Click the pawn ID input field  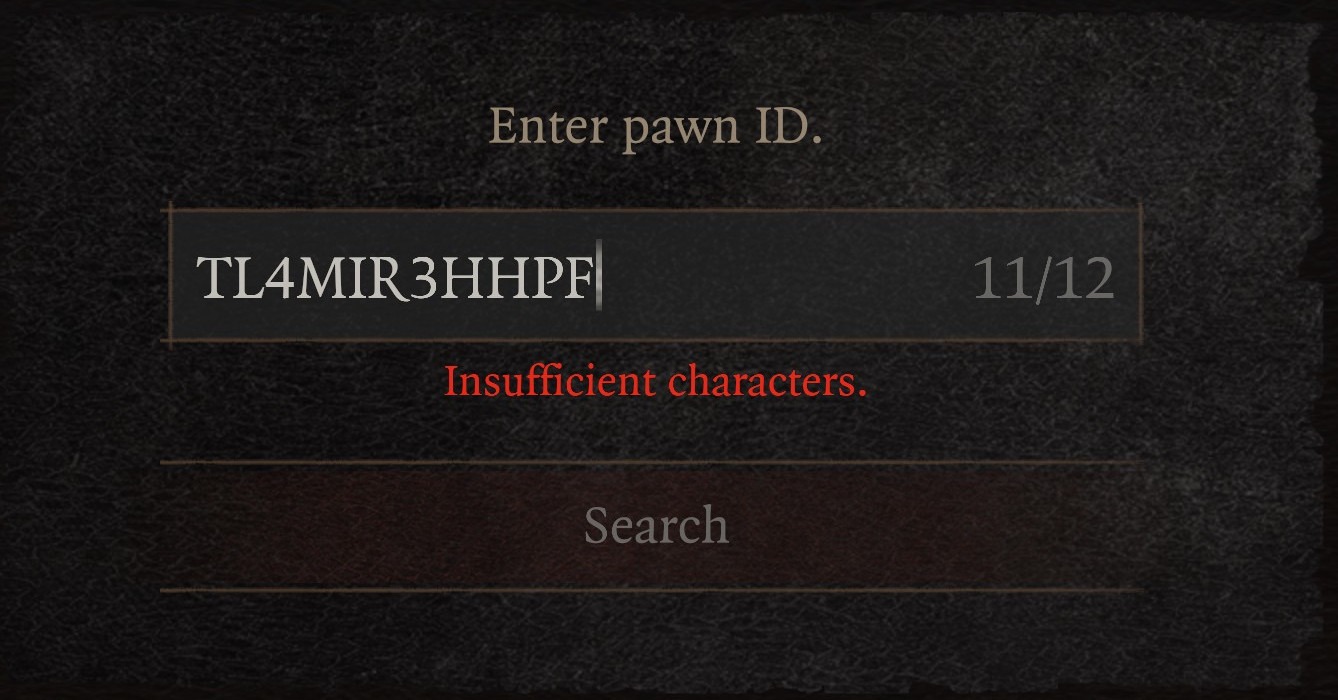click(655, 276)
